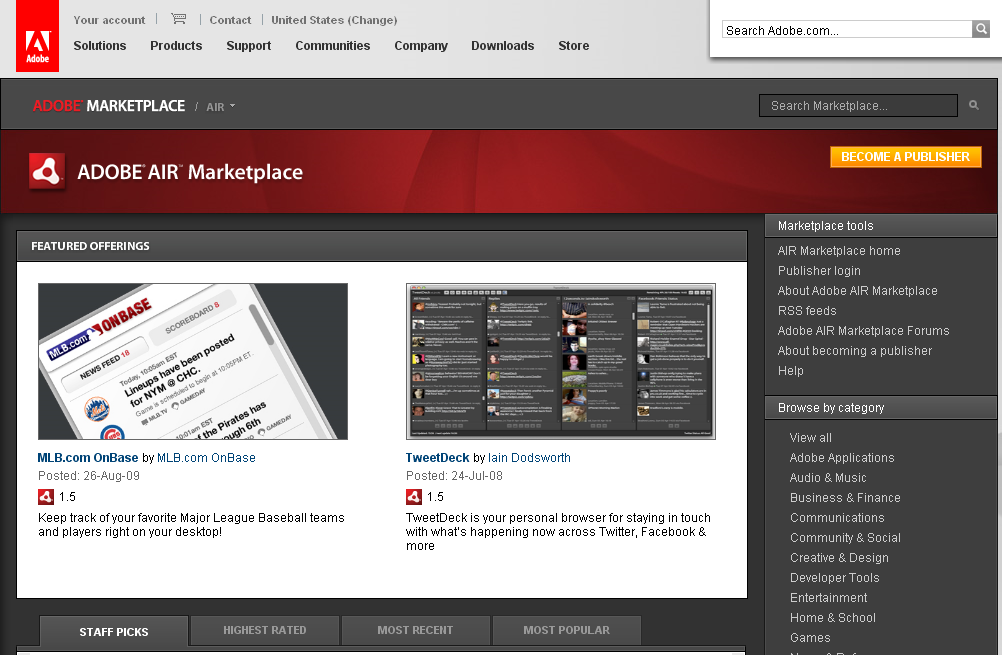The image size is (1002, 655).
Task: Open About becoming a publisher link
Action: coord(855,350)
